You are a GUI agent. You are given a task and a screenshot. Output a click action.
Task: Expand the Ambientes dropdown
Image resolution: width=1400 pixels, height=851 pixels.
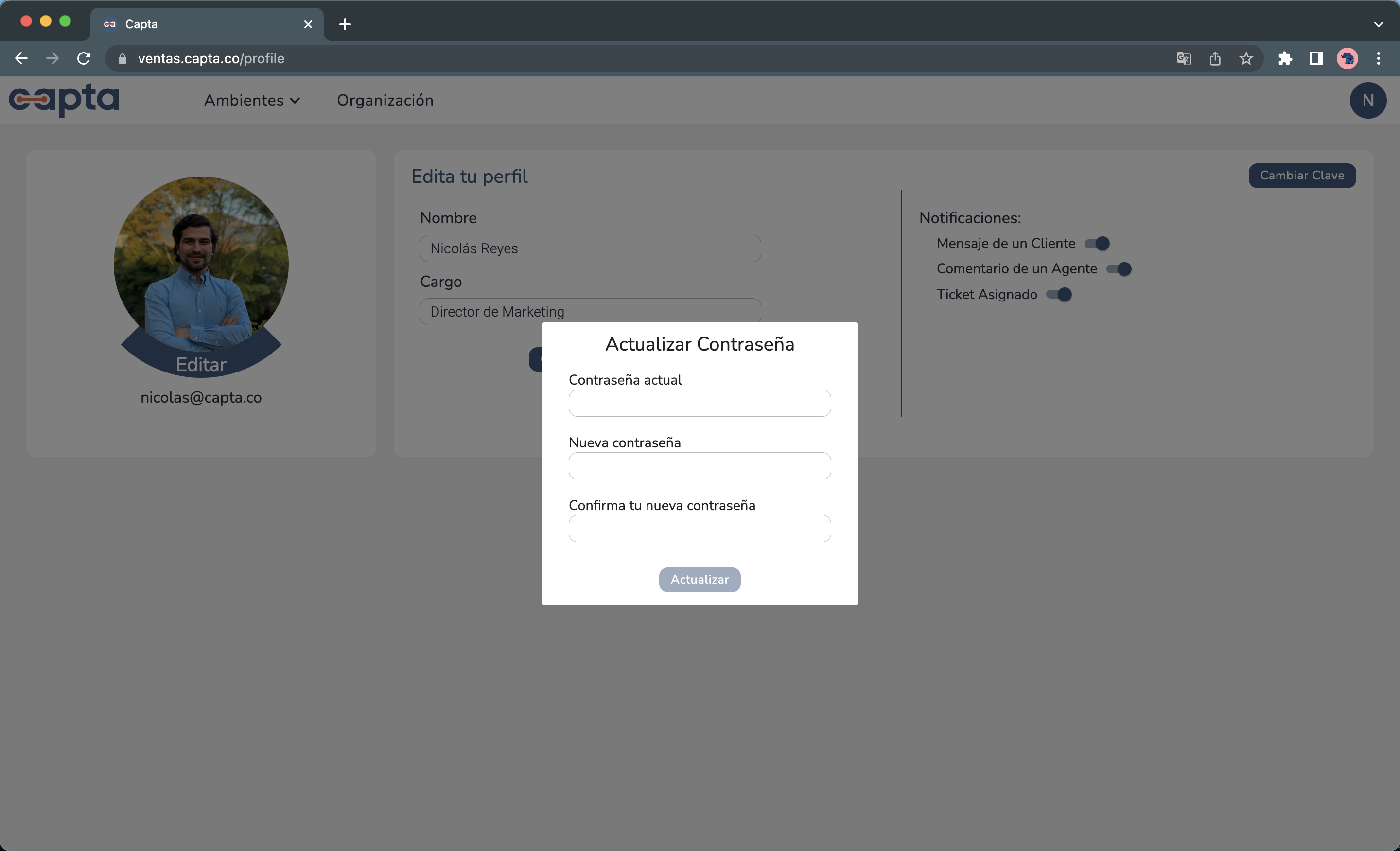[x=252, y=101]
